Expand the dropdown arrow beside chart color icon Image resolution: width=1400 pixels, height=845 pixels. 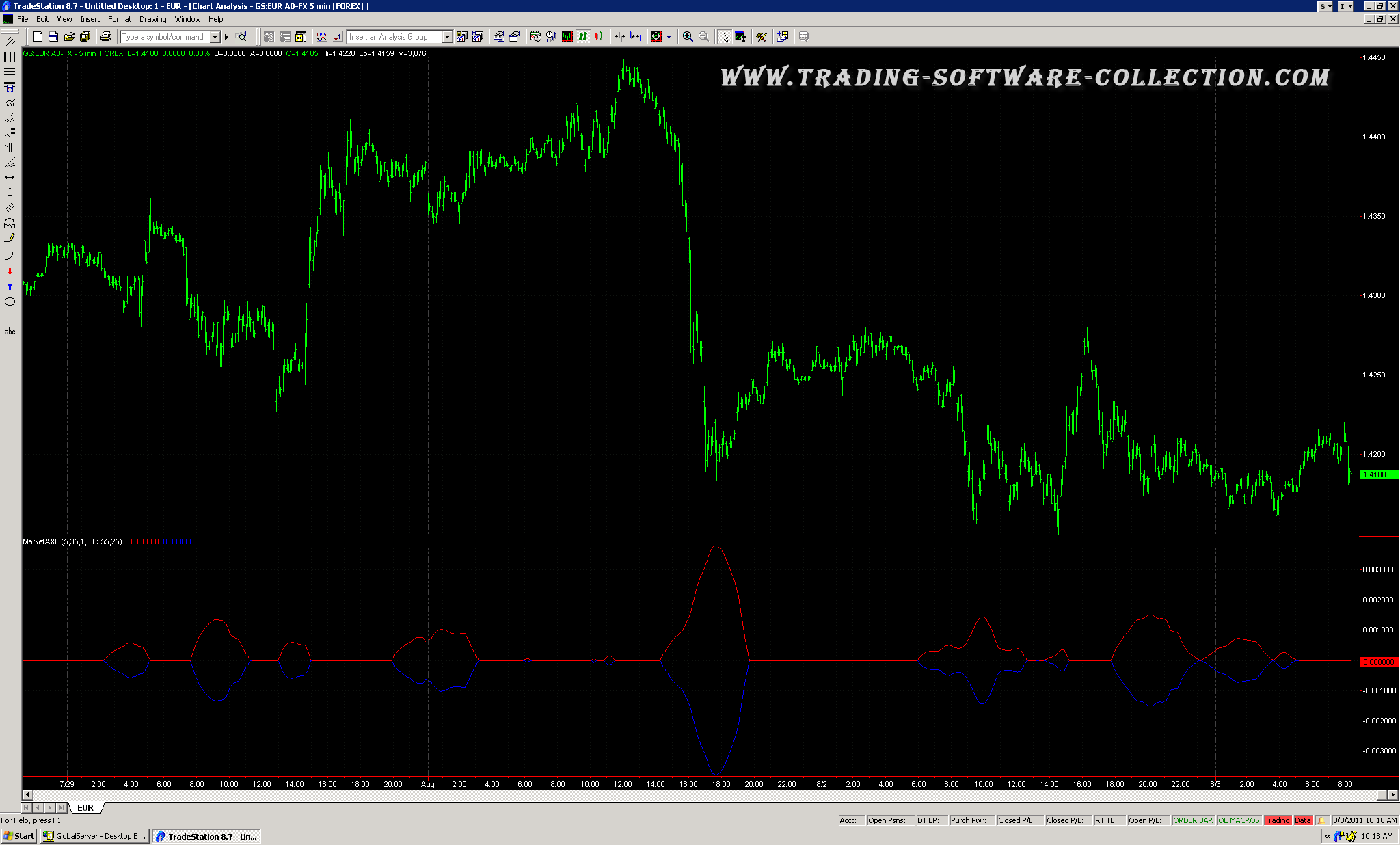669,37
